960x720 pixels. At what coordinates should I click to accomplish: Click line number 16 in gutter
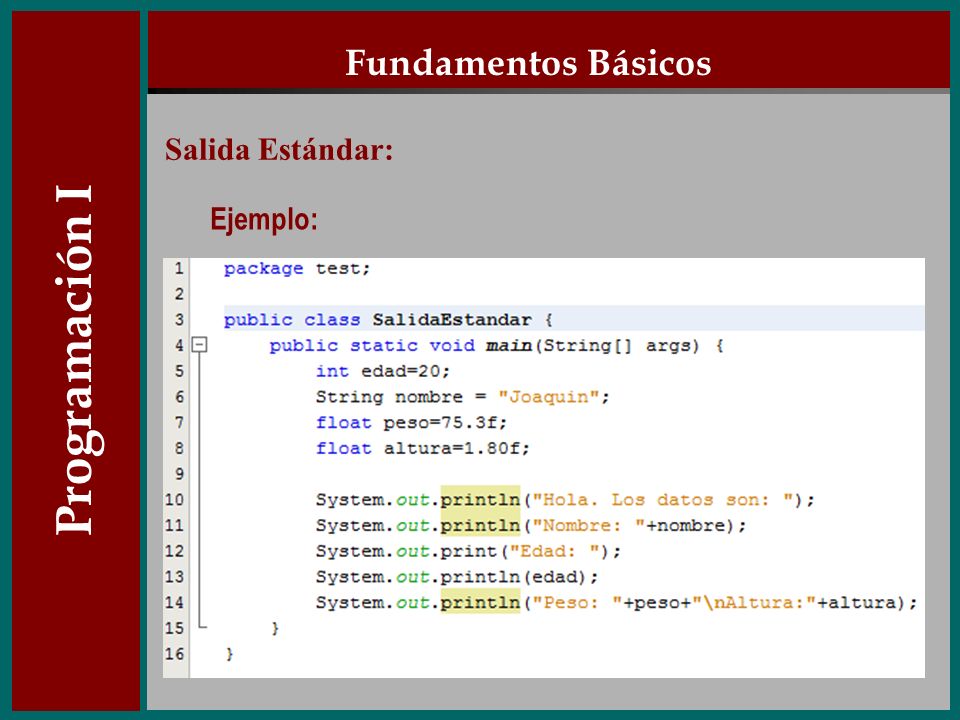(x=174, y=654)
